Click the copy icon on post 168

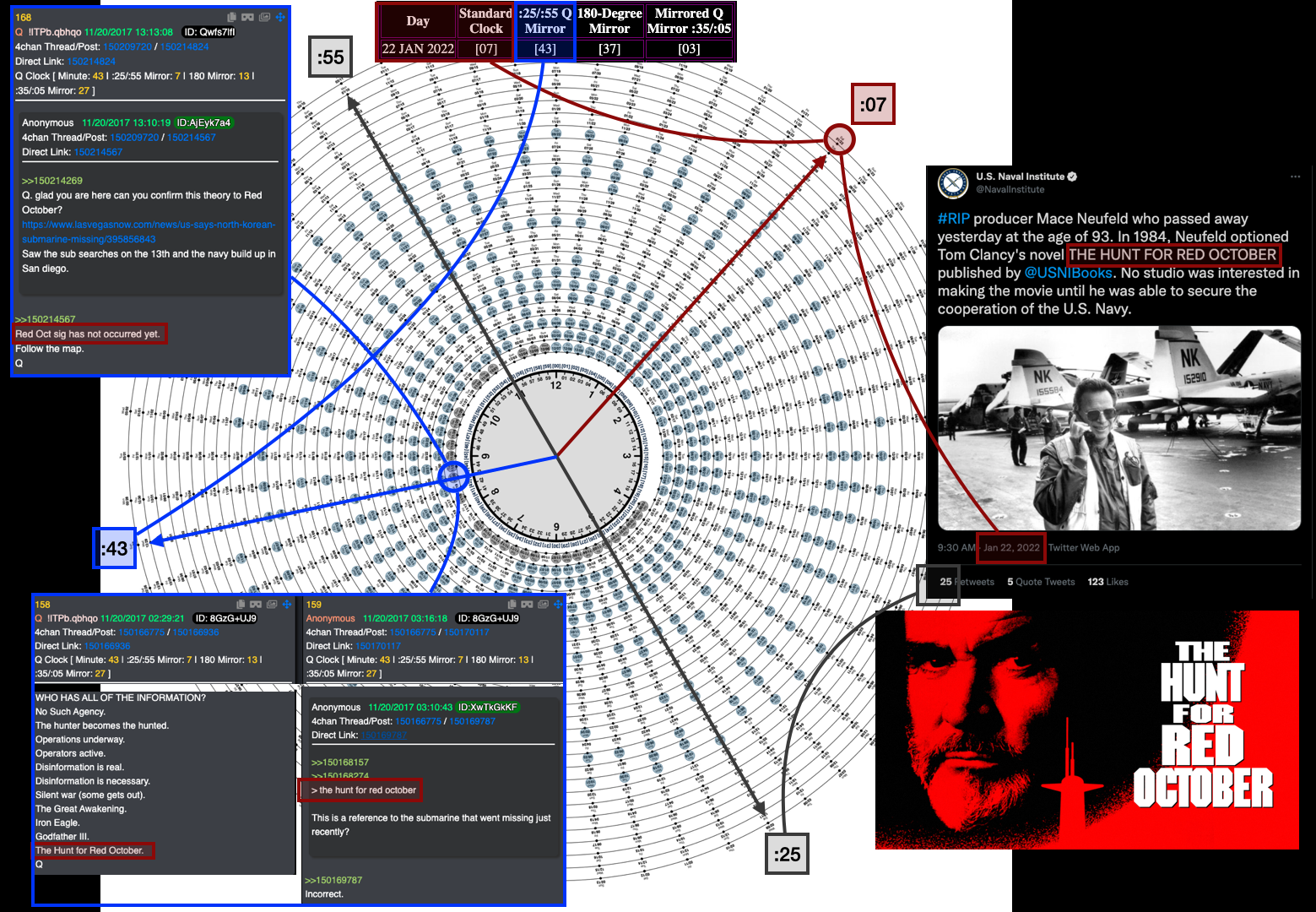point(232,17)
